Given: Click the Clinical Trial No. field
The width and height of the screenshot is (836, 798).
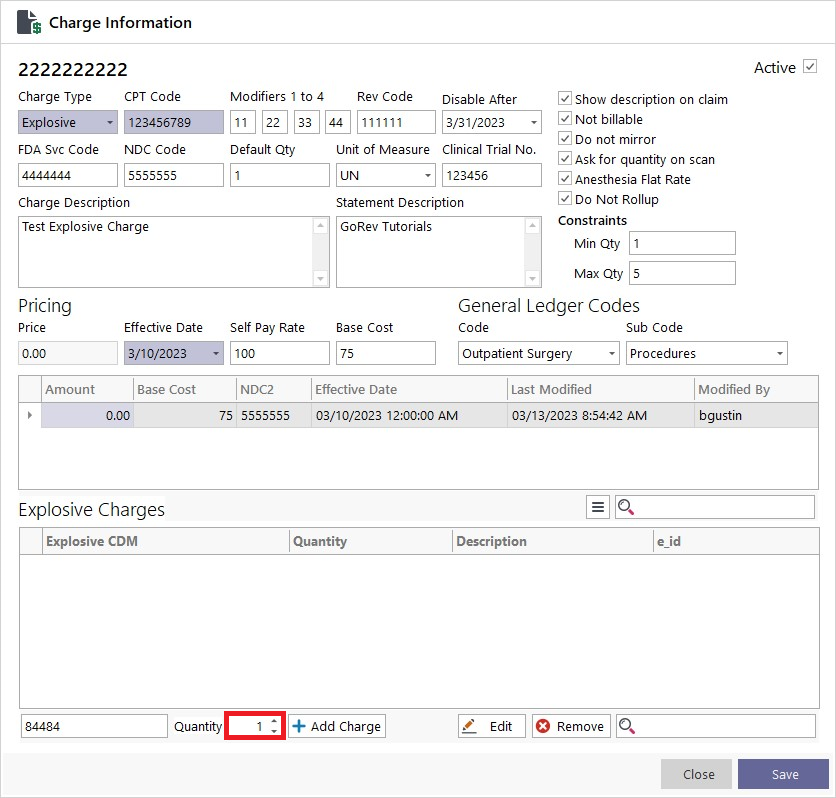Looking at the screenshot, I should (x=492, y=175).
